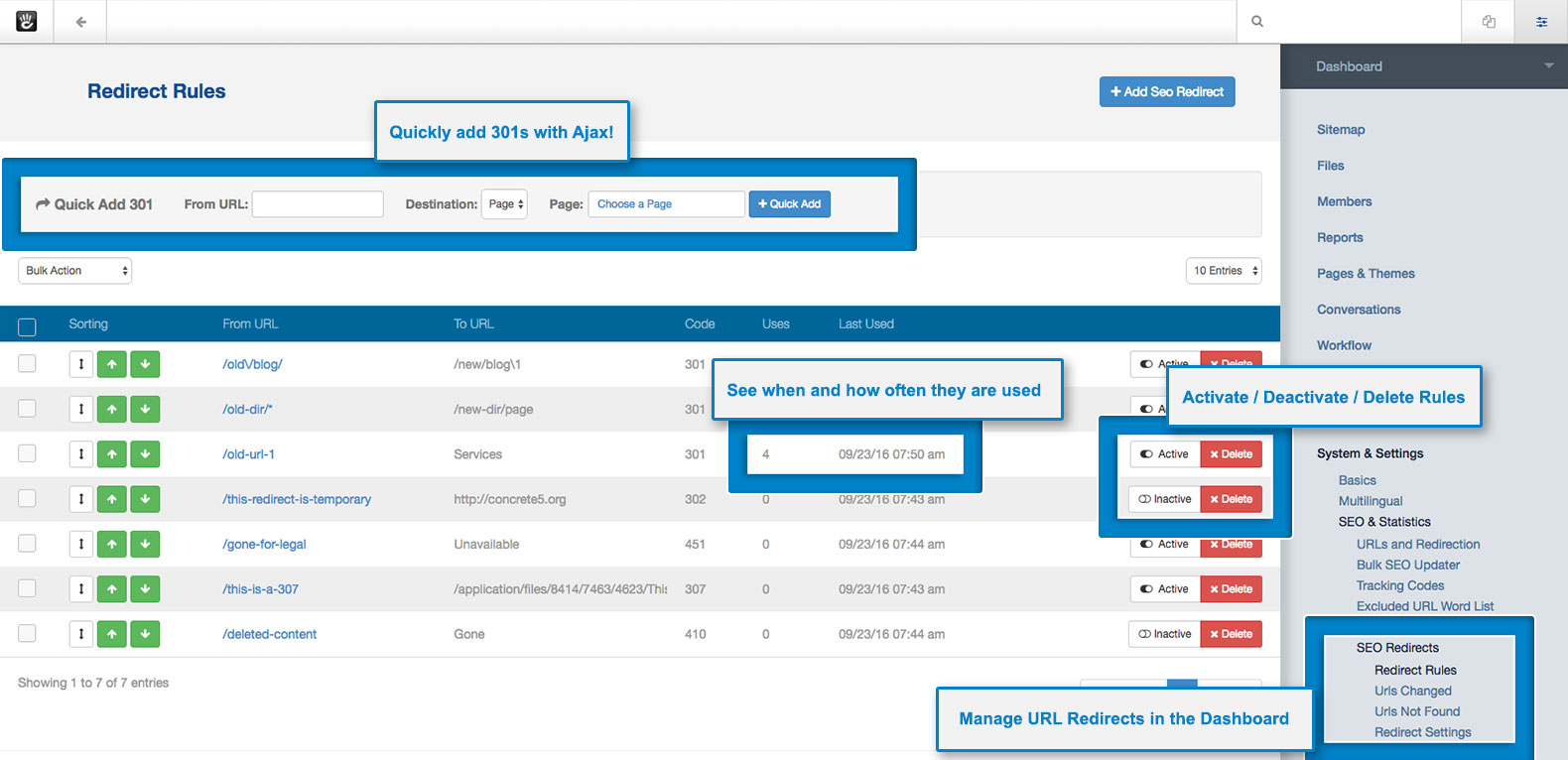Viewport: 1568px width, 760px height.
Task: Open Workflow in the dashboard menu
Action: pos(1345,345)
